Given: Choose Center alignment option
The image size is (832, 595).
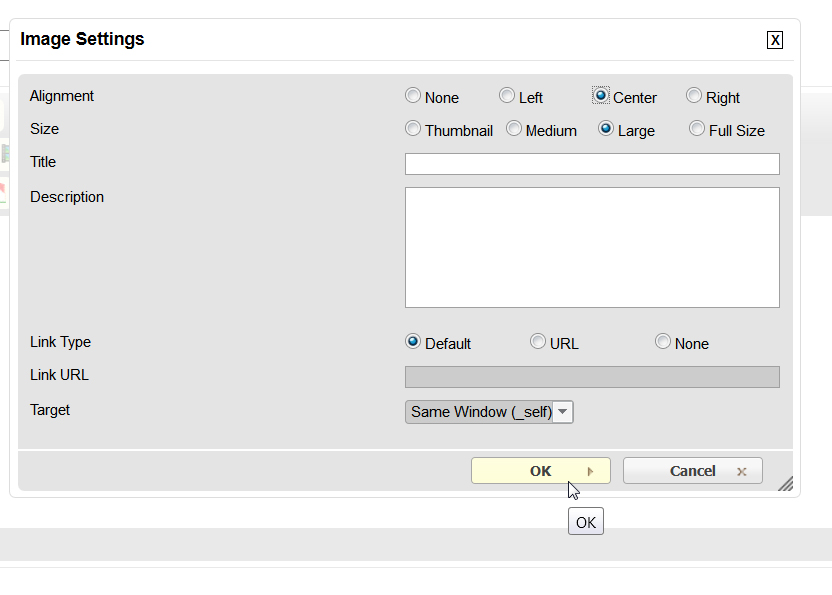Looking at the screenshot, I should point(601,96).
